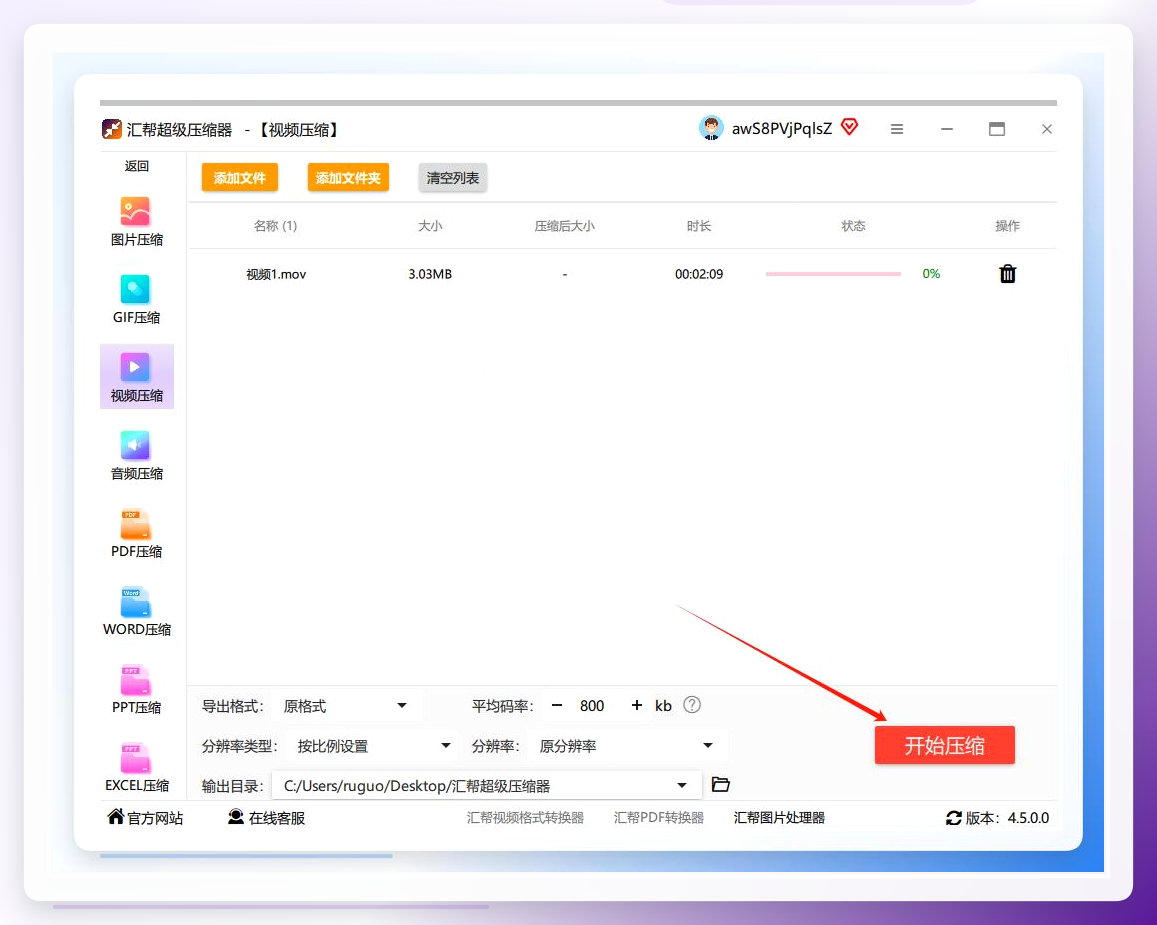The image size is (1157, 925).
Task: Go back via 返回
Action: point(137,166)
